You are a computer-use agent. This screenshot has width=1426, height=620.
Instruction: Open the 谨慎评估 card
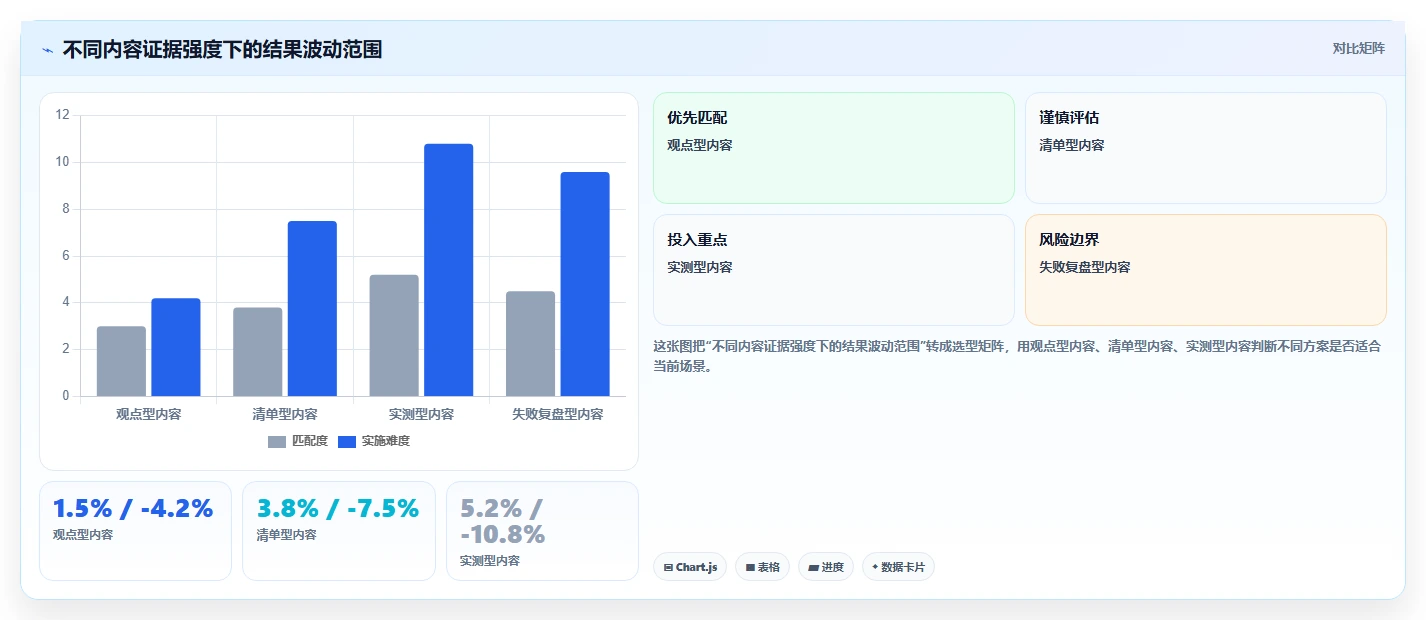click(1206, 148)
